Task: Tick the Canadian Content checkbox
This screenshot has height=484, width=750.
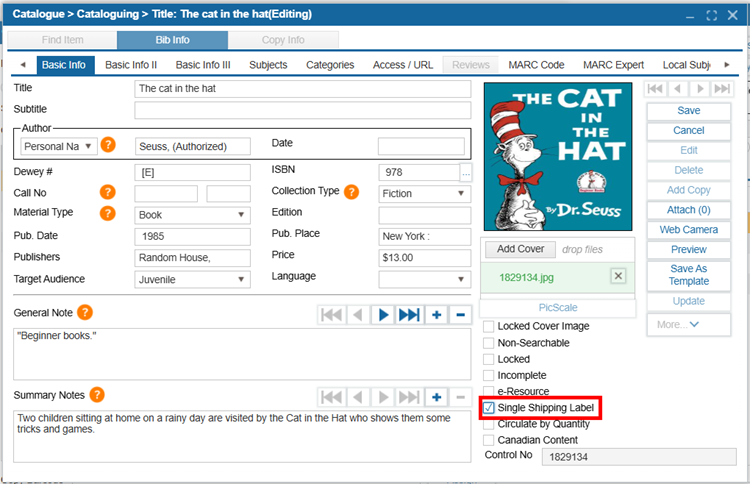Action: (x=488, y=440)
